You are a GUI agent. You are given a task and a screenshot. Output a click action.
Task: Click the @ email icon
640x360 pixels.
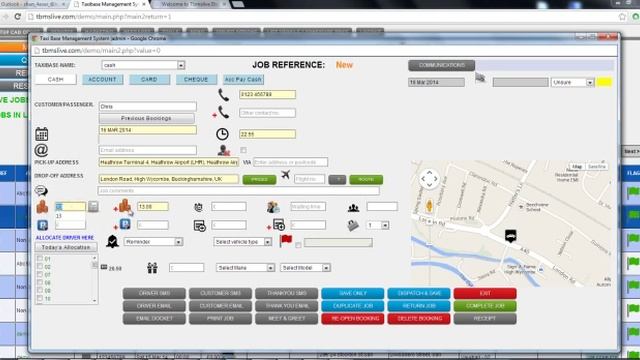tap(41, 150)
